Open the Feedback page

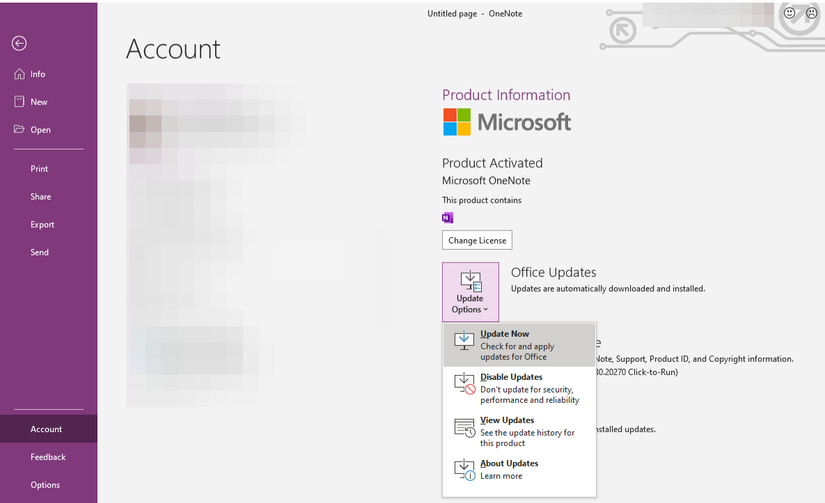coord(47,457)
